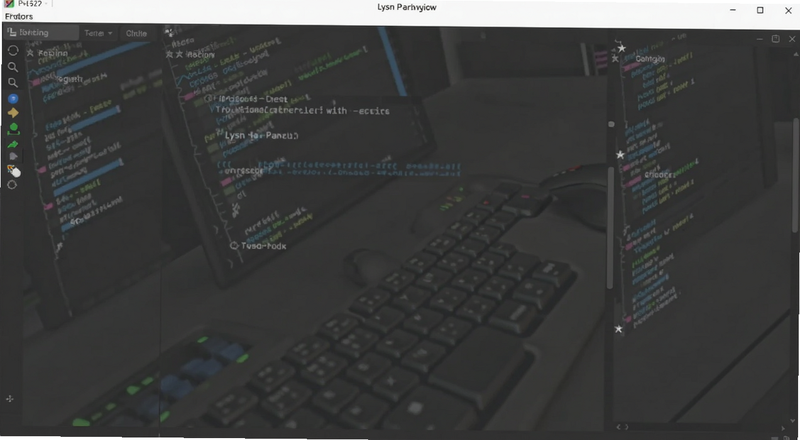Toggle the star next to Fepina
Screen dimensions: 800x440
(x=30, y=53)
